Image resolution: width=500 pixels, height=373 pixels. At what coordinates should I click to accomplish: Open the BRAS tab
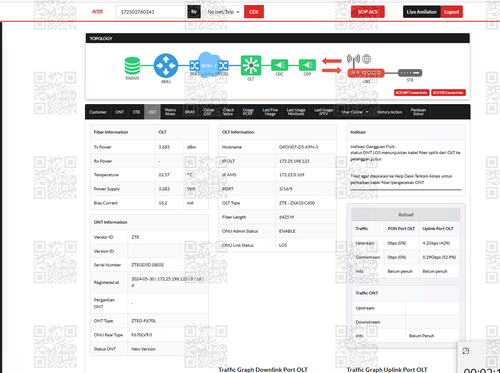point(190,112)
